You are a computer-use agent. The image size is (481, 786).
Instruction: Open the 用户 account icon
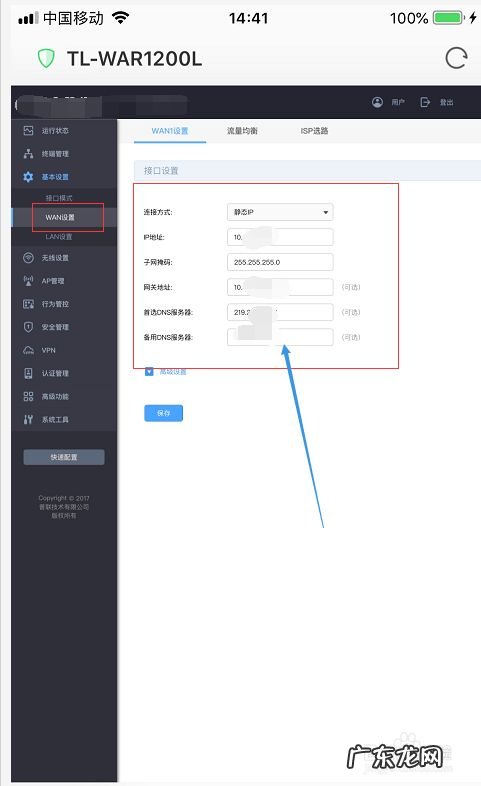coord(377,102)
